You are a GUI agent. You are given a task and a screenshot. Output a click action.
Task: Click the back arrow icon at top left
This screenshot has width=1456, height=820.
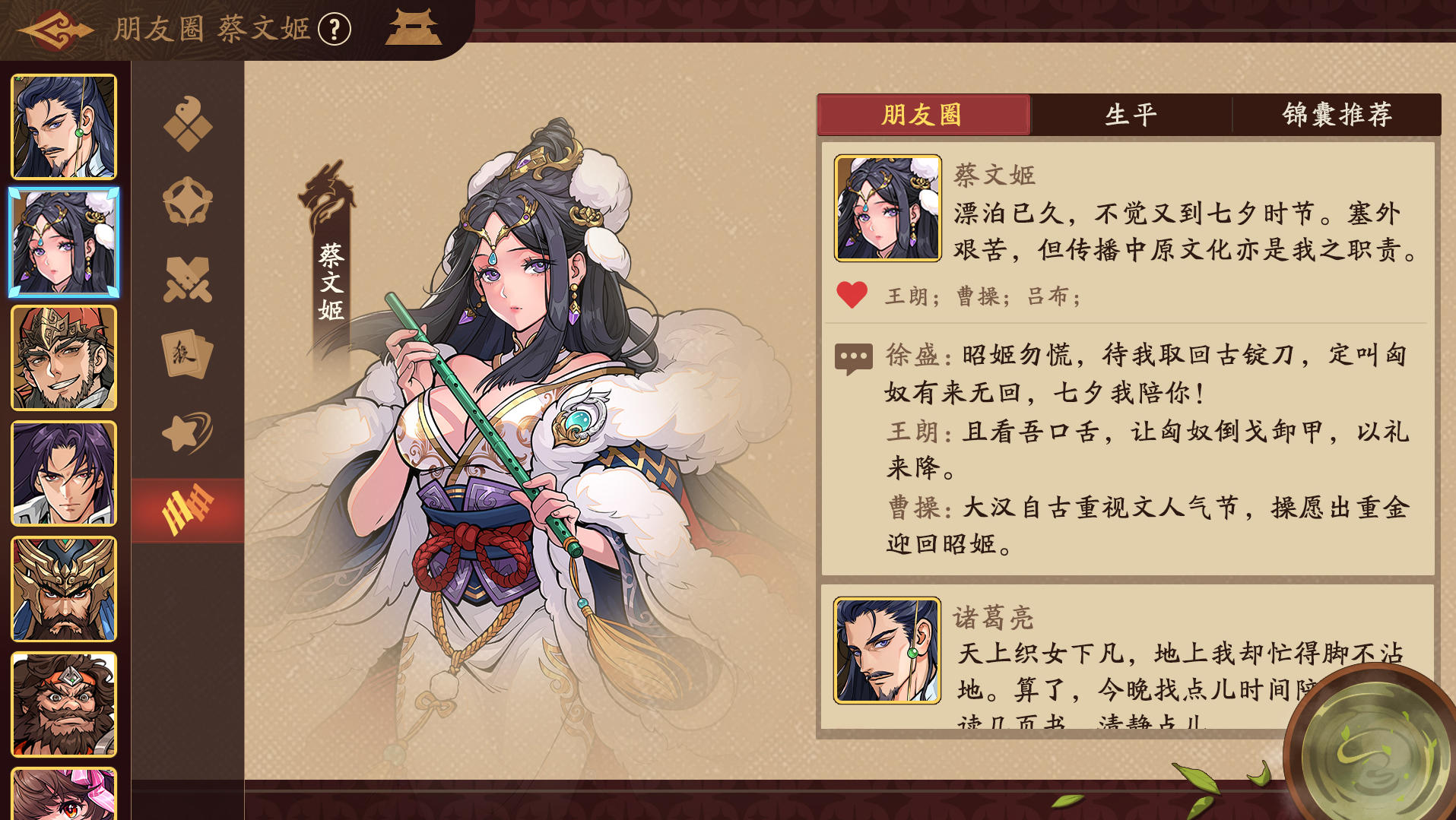point(55,30)
